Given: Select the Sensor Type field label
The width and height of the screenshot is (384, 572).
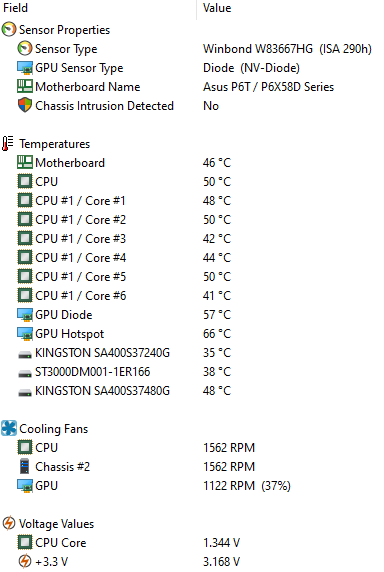Looking at the screenshot, I should [66, 49].
